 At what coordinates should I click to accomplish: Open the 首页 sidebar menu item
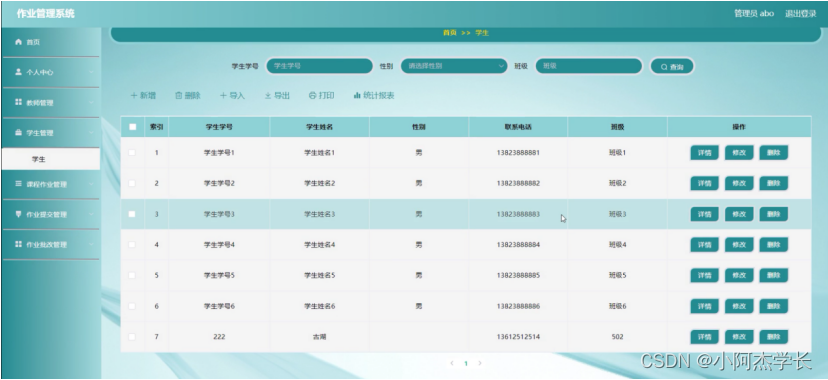50,42
